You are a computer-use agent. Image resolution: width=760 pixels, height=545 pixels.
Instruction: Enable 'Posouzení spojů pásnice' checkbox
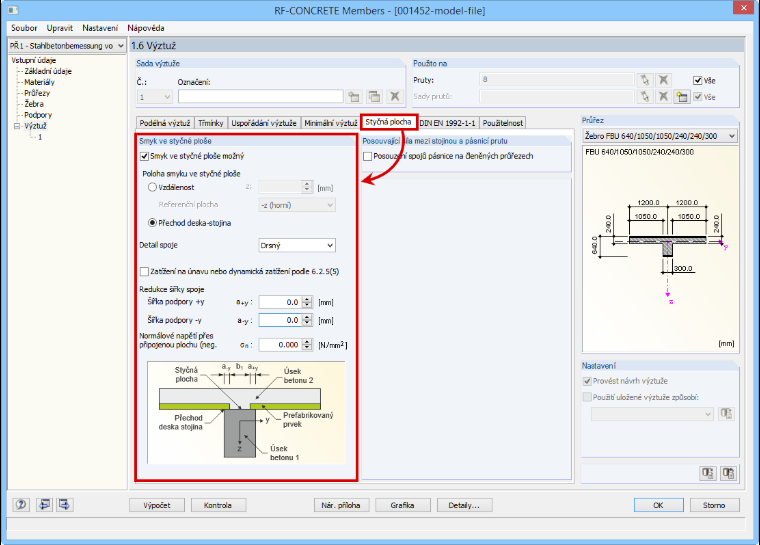(367, 156)
